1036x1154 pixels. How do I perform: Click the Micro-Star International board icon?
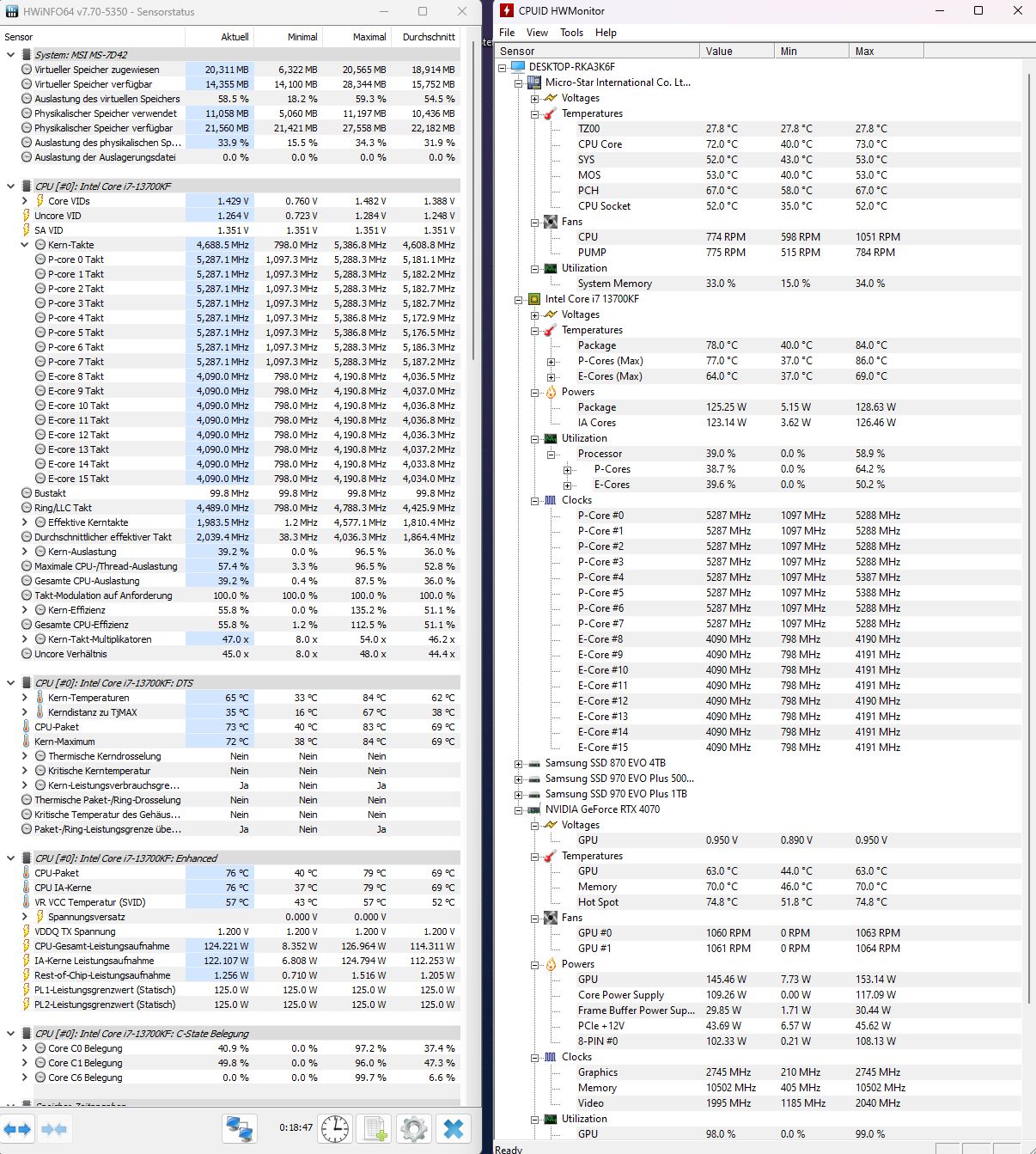[x=534, y=82]
